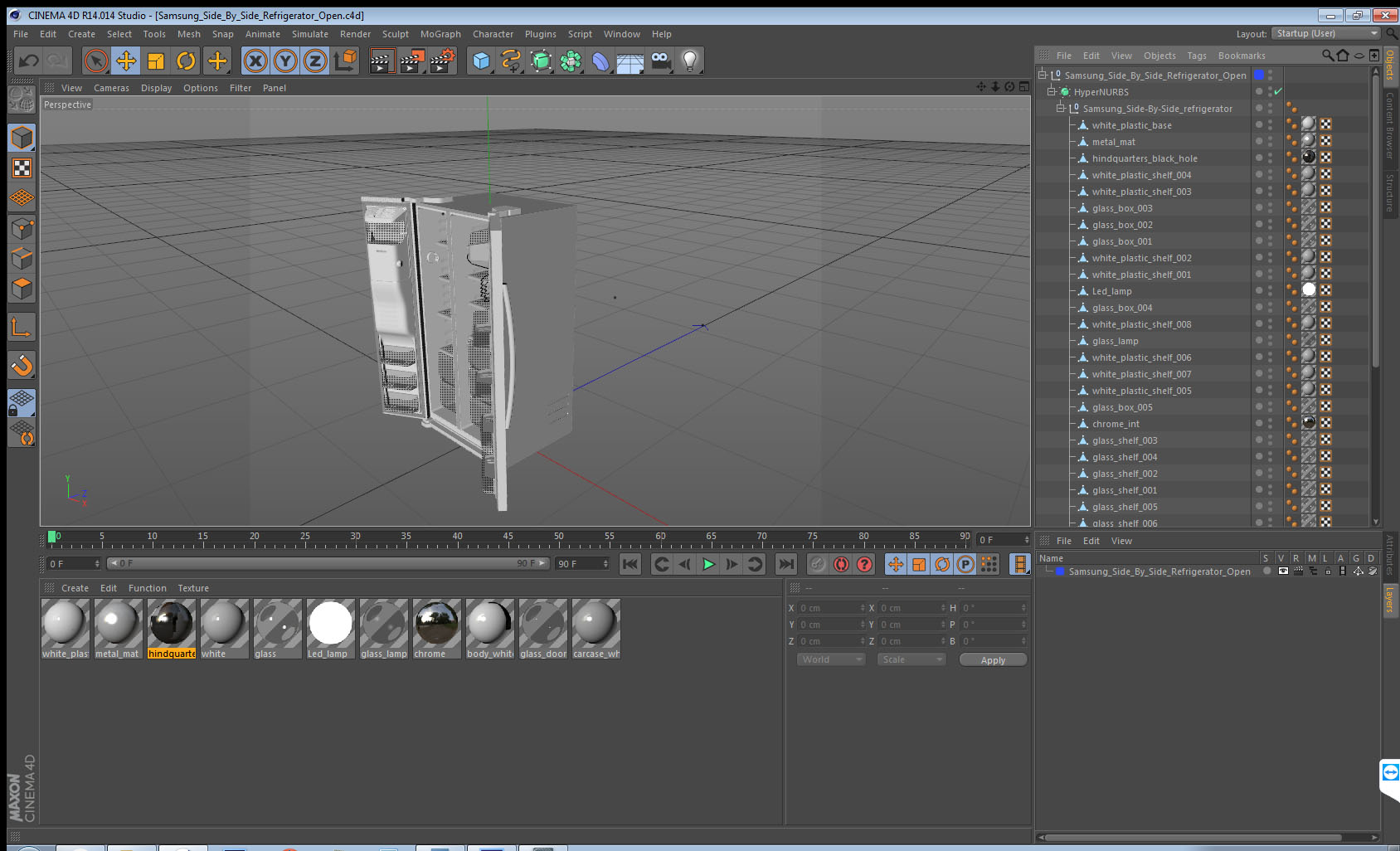Add a HyperNURBS generator object
1400x851 pixels.
[541, 61]
